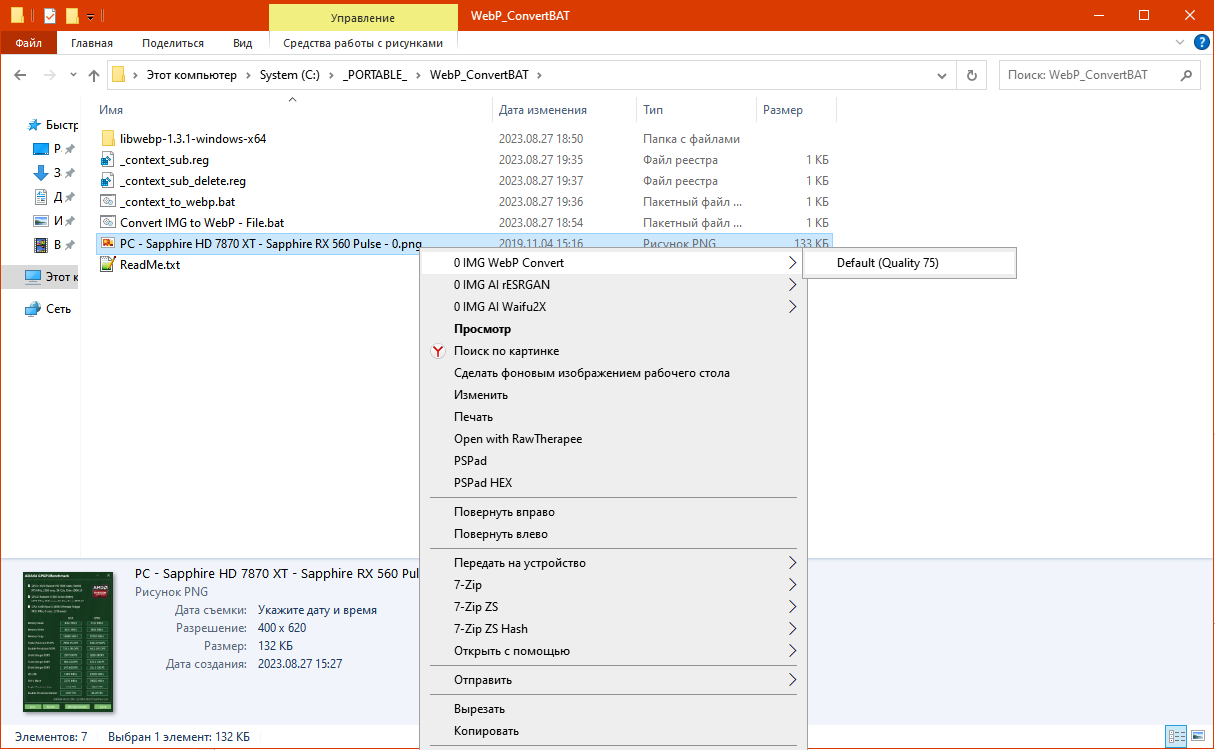This screenshot has width=1215, height=750.
Task: Open the 0 IMG WebP Convert entry
Action: pos(613,263)
